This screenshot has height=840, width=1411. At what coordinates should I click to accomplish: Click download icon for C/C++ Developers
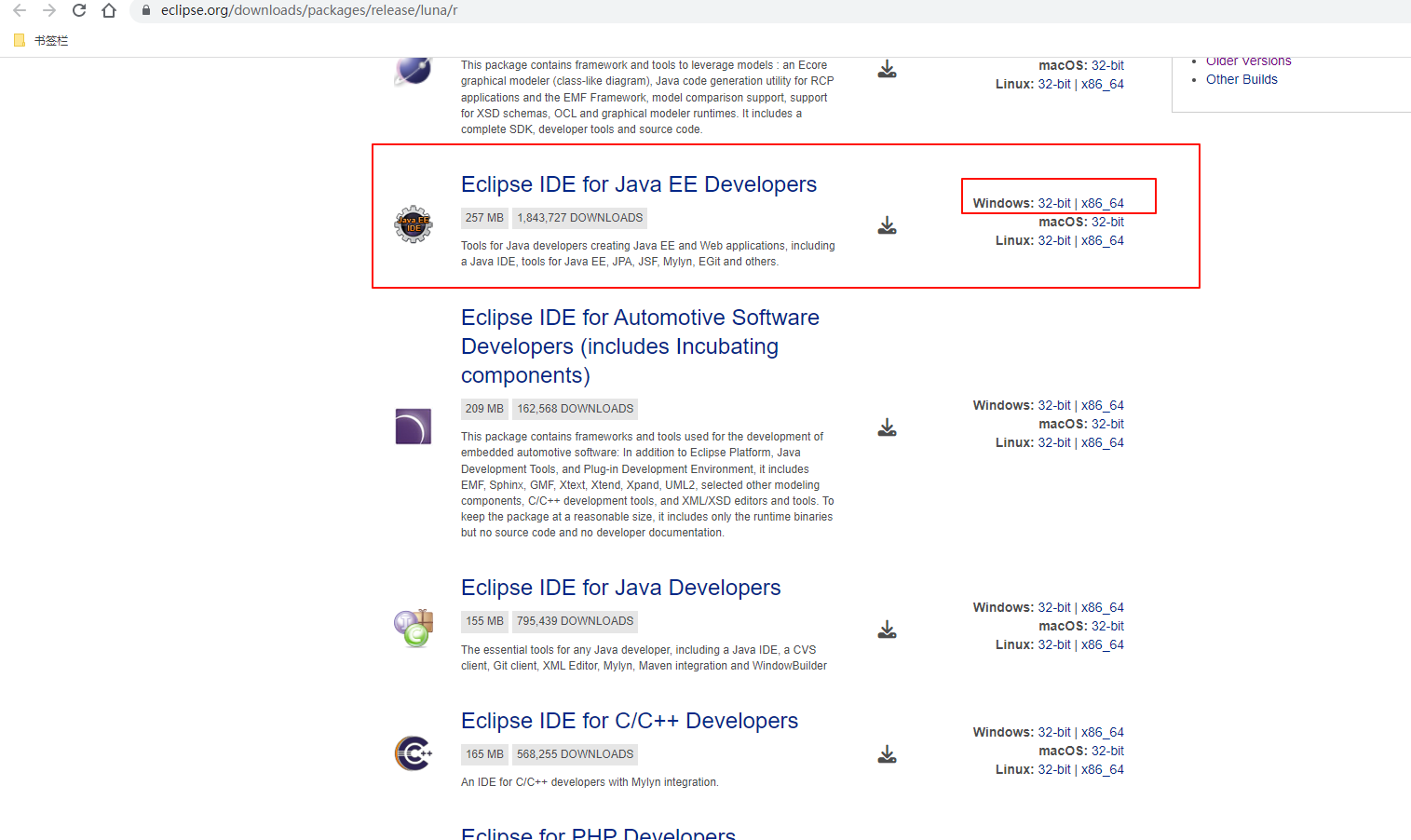pos(887,754)
